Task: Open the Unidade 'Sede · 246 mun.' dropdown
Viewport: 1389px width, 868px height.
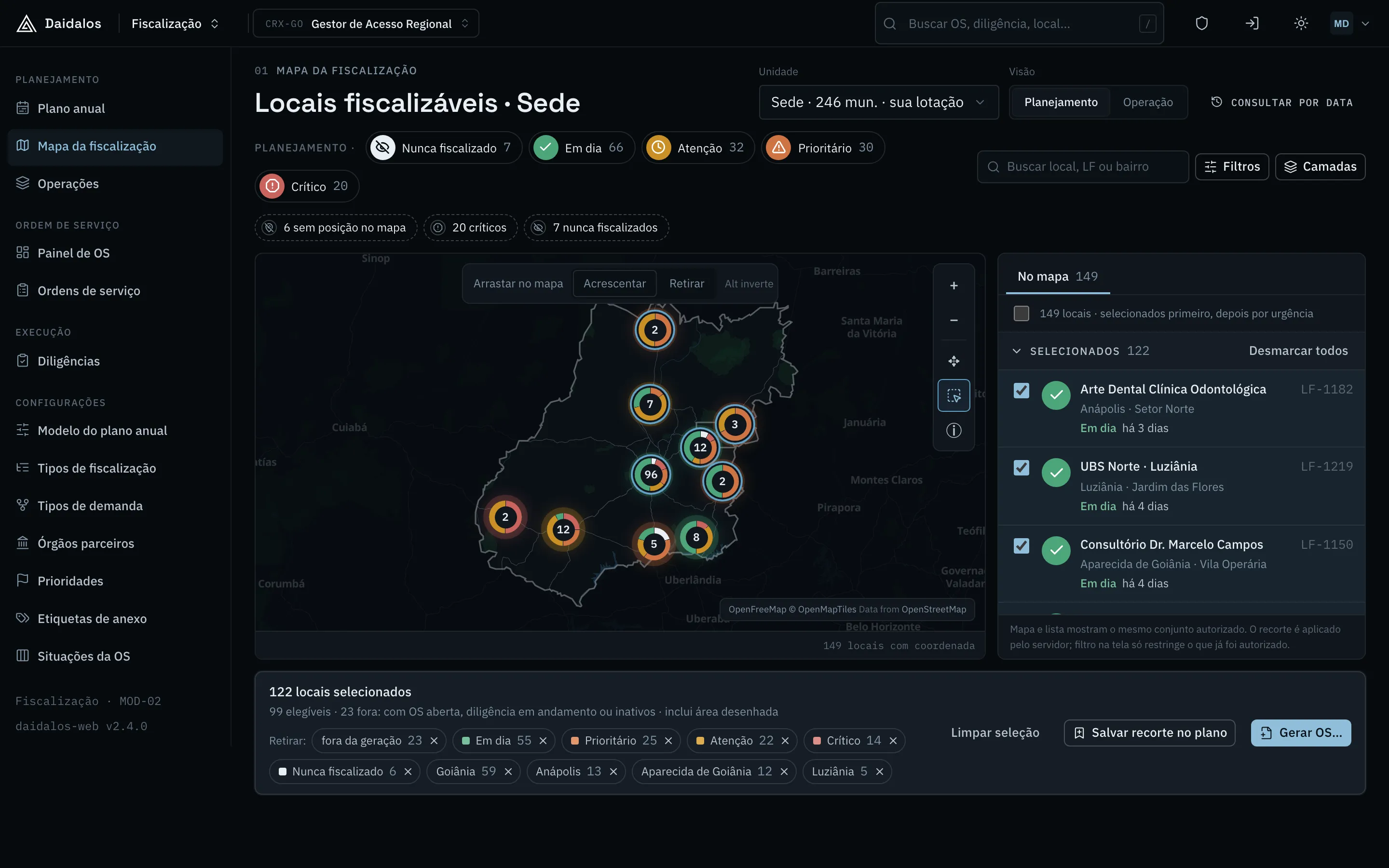Action: pyautogui.click(x=878, y=102)
